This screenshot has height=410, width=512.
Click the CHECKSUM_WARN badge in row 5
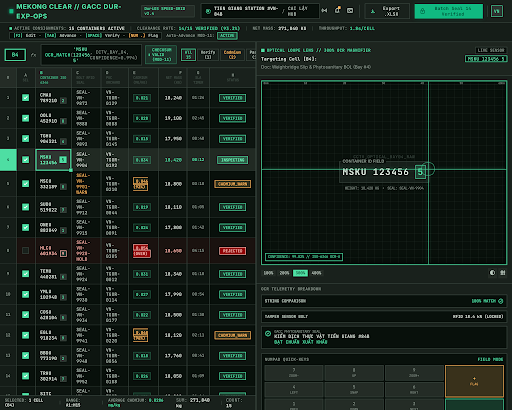[x=232, y=184]
